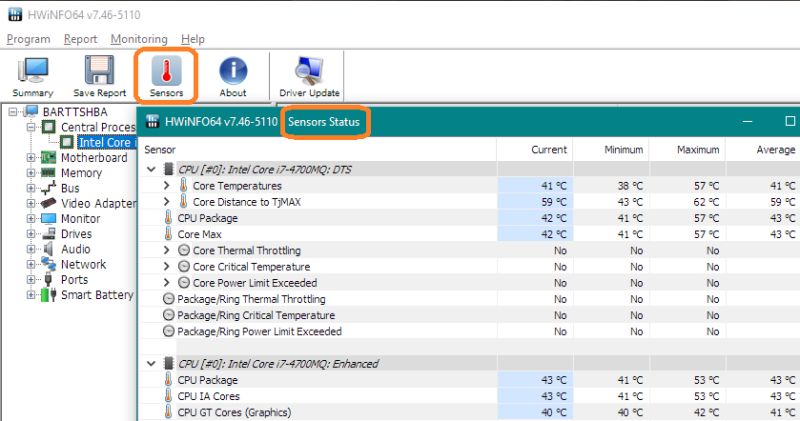Screen dimensions: 800x421
Task: Select the Smart Battery tree icon
Action: click(48, 295)
